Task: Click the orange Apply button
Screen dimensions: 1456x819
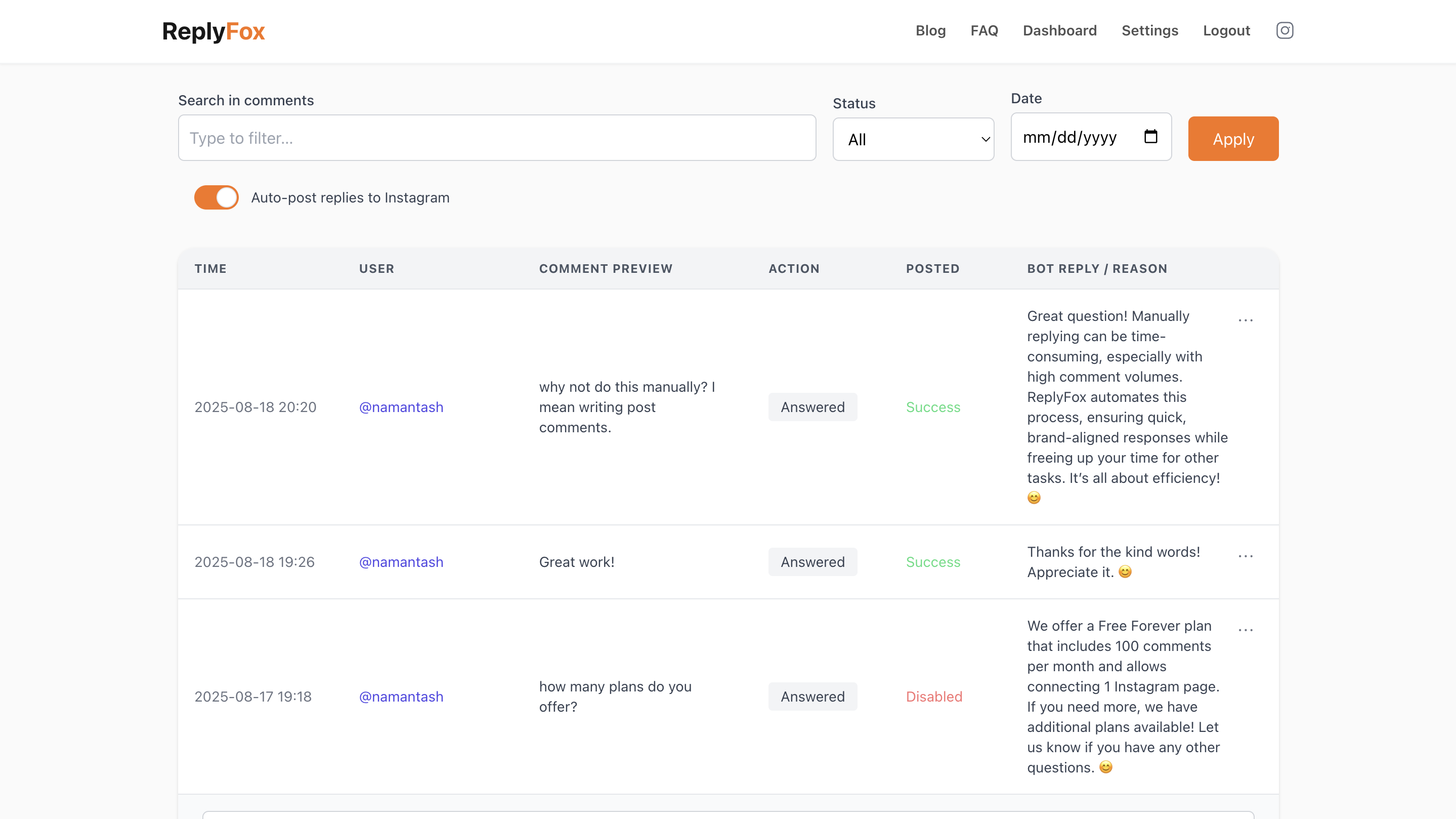Action: pos(1233,139)
